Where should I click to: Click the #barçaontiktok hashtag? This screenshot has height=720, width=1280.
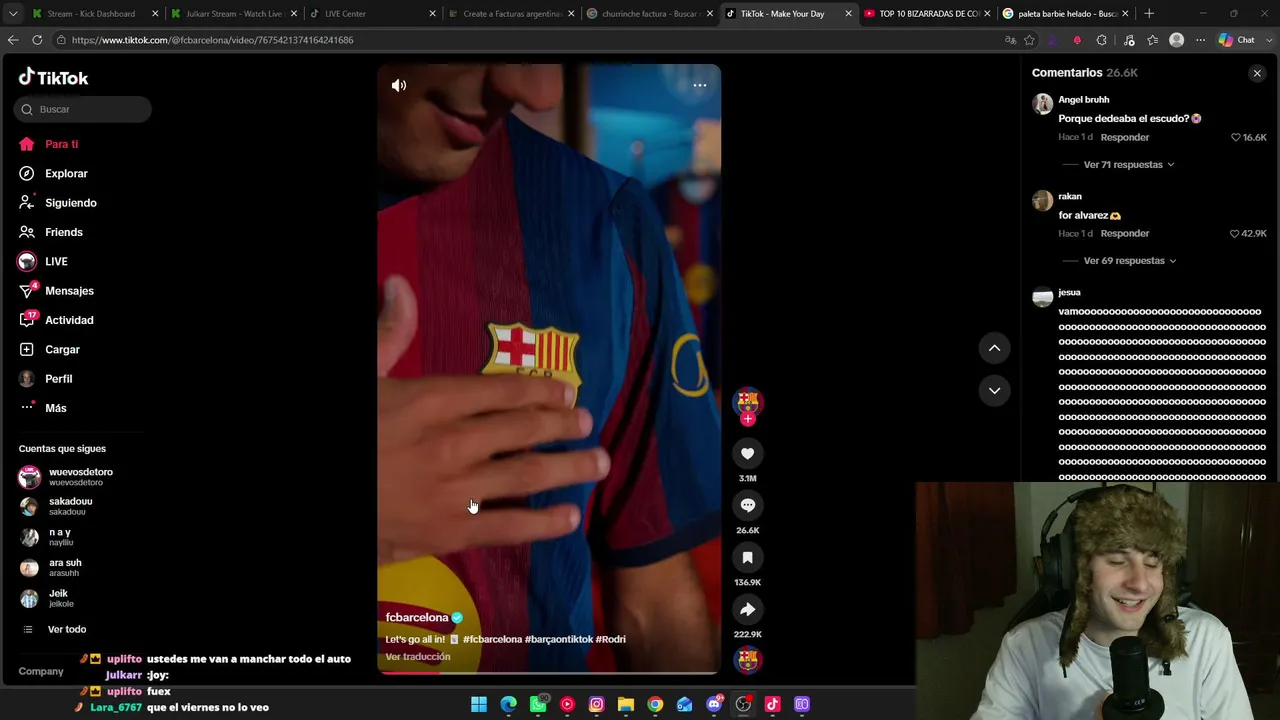pyautogui.click(x=558, y=639)
